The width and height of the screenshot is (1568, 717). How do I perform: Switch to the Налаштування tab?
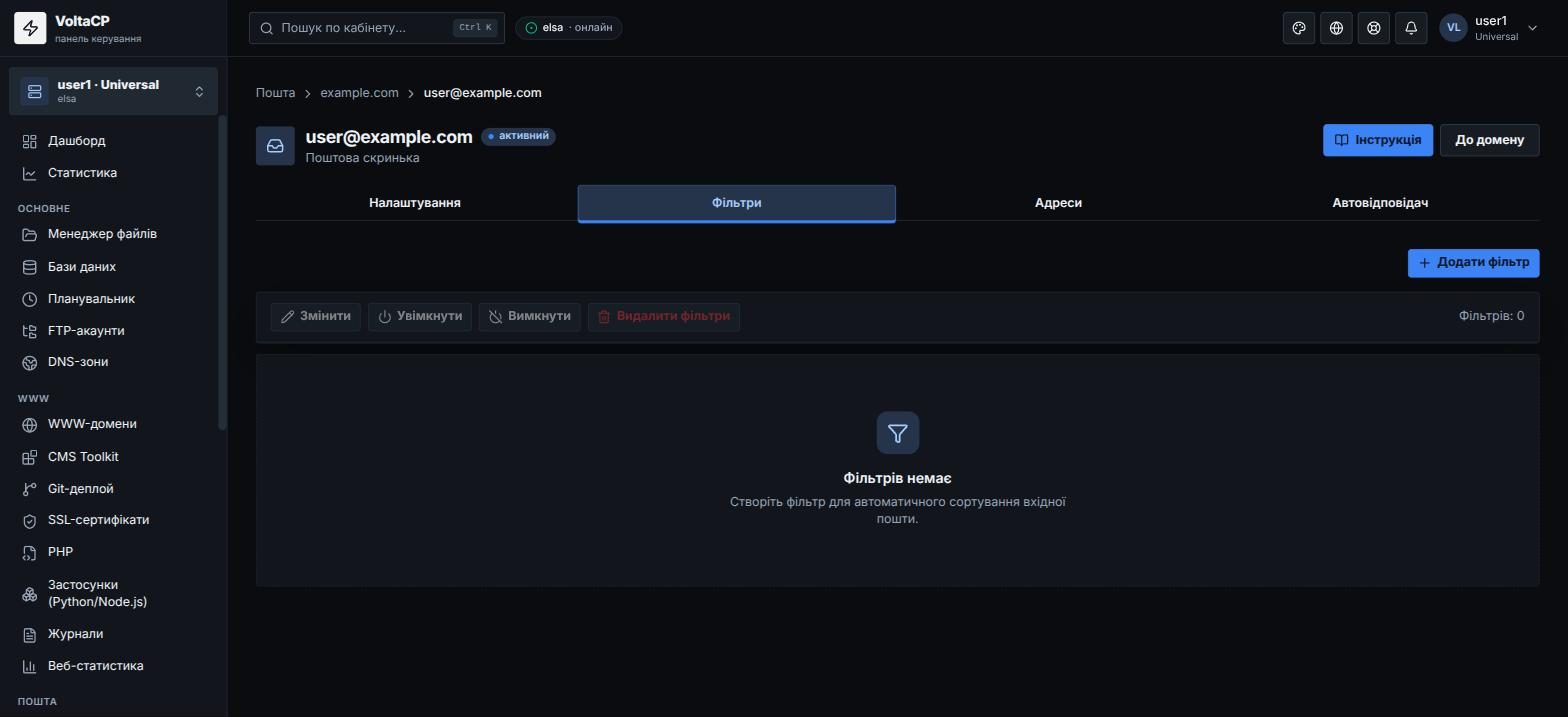[415, 203]
